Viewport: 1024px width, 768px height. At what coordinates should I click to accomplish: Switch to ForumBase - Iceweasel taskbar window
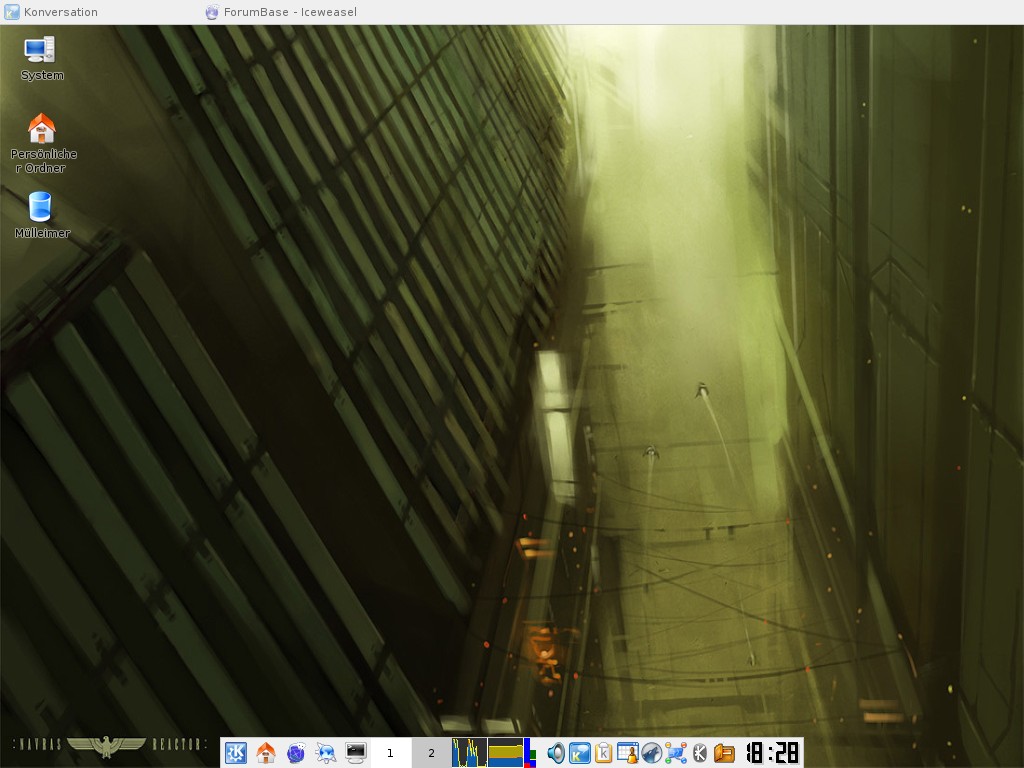click(281, 12)
